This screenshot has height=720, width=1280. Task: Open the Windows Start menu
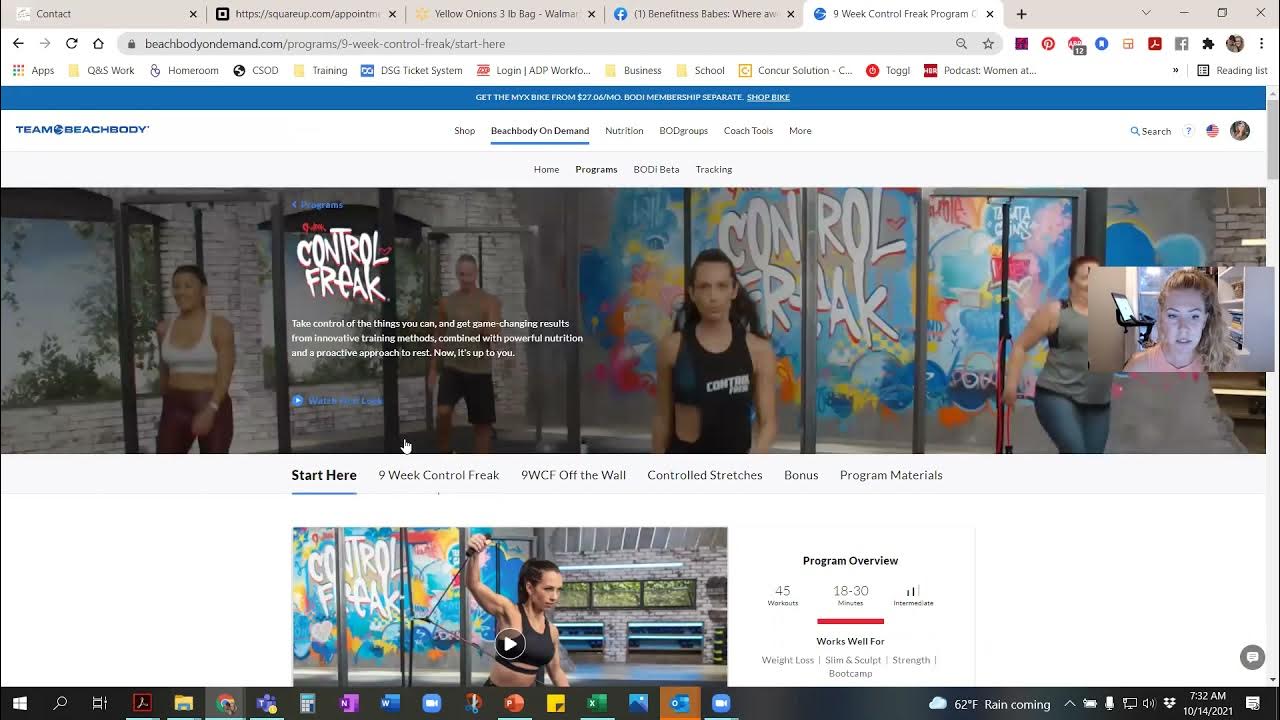coord(19,703)
